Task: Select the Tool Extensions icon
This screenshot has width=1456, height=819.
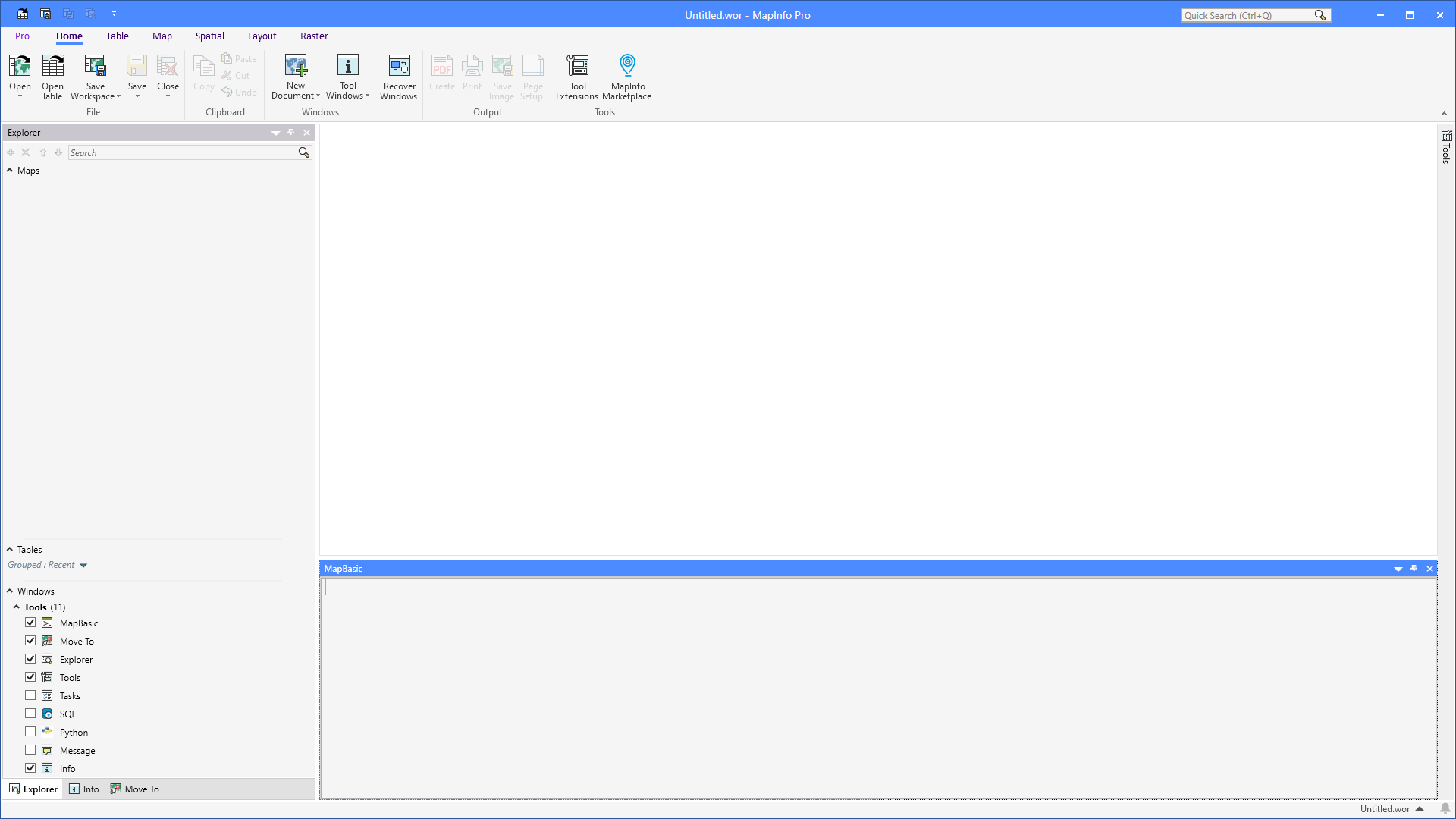Action: point(577,76)
